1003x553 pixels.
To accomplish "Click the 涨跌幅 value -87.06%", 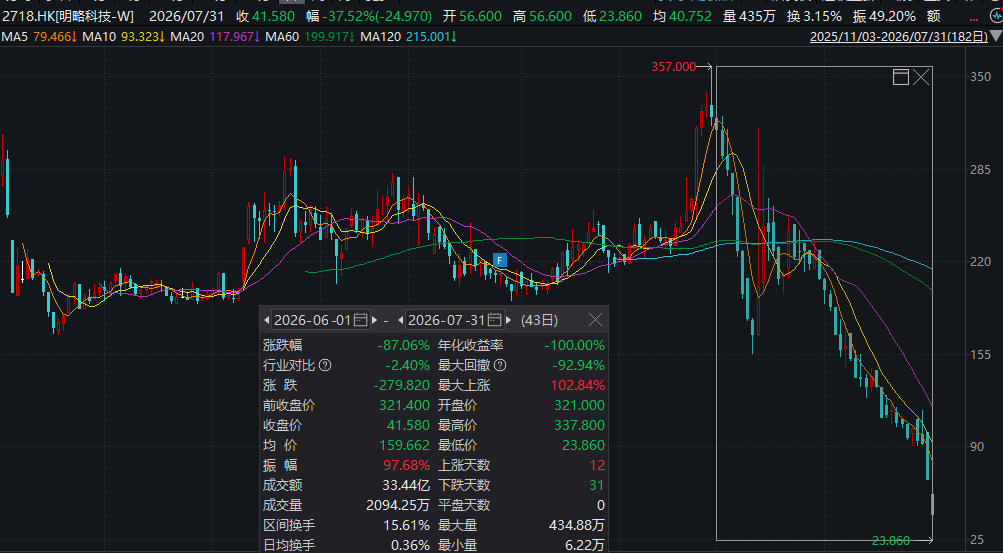I will point(404,346).
